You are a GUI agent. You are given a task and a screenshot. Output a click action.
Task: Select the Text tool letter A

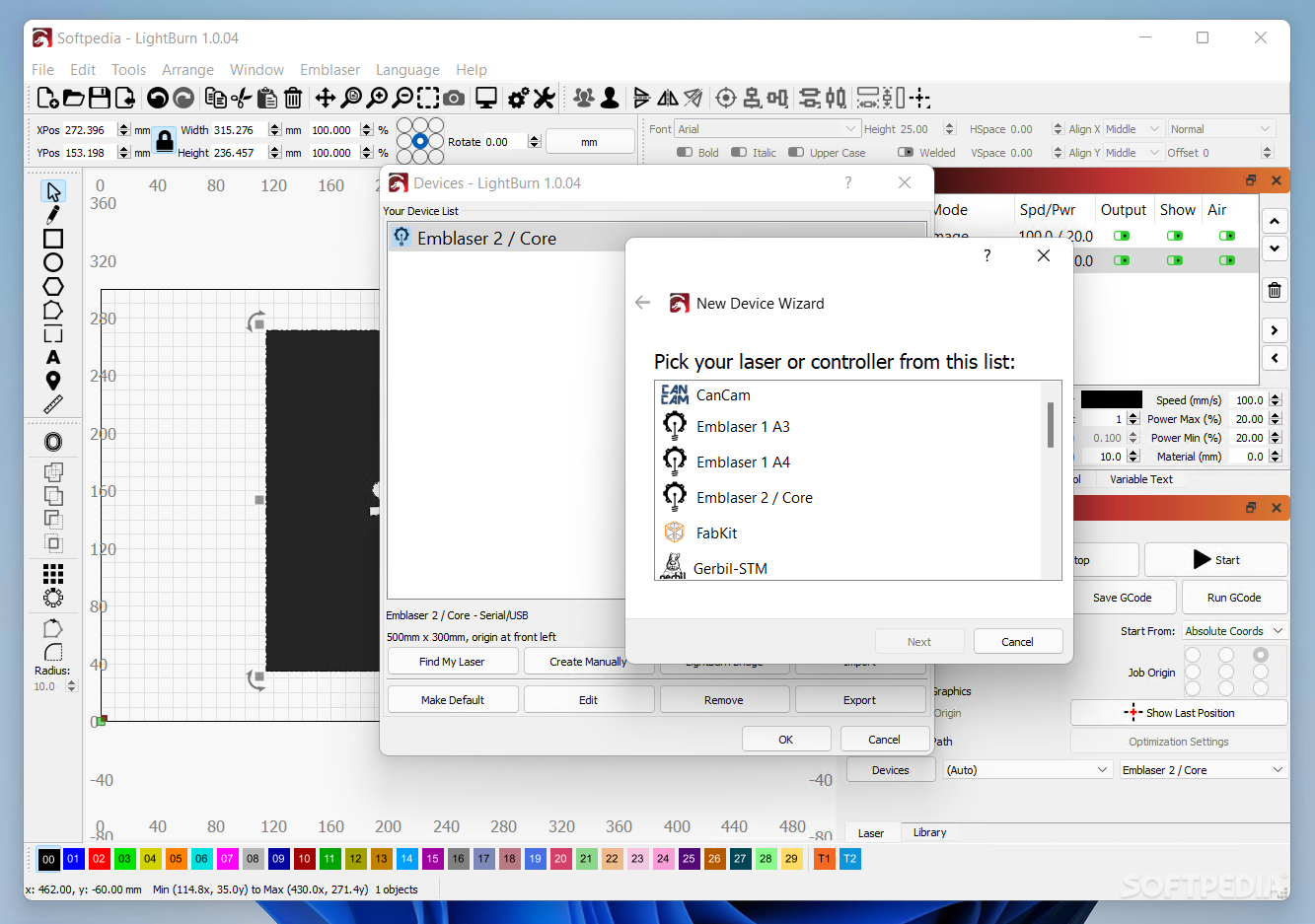(53, 357)
